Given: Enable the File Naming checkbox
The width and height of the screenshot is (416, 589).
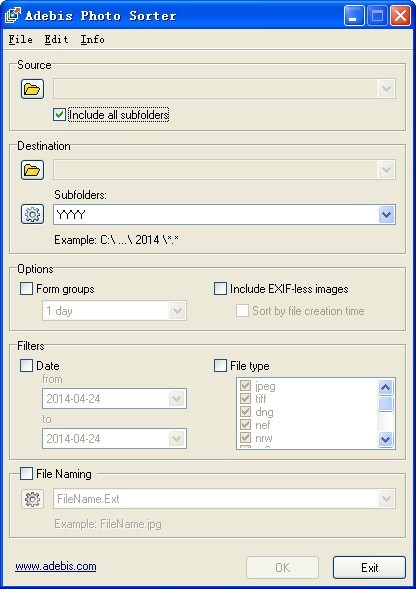Looking at the screenshot, I should click(x=26, y=474).
